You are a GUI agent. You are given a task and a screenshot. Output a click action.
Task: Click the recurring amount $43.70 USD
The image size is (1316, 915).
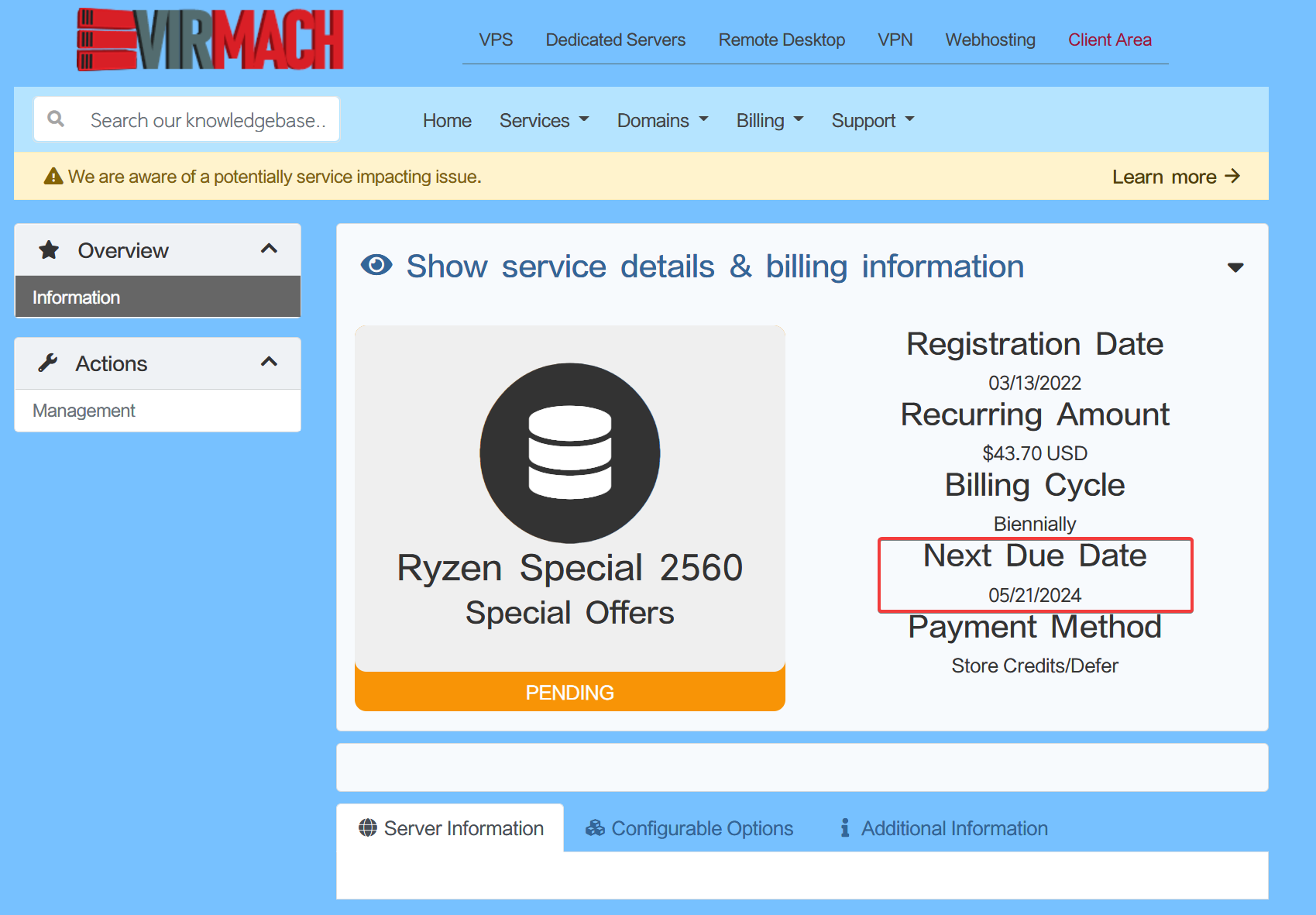coord(1035,453)
